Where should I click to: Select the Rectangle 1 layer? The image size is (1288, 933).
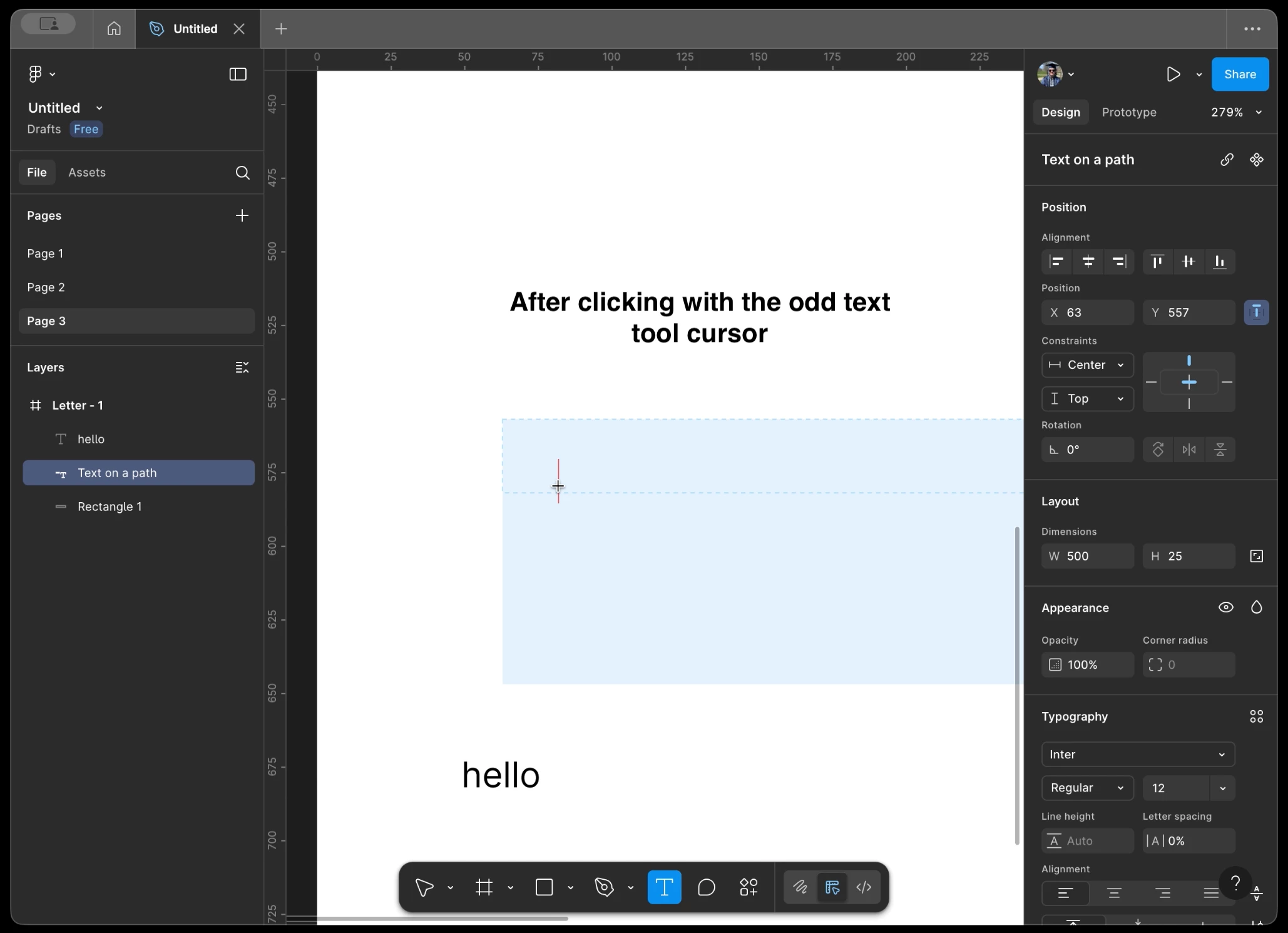(110, 507)
